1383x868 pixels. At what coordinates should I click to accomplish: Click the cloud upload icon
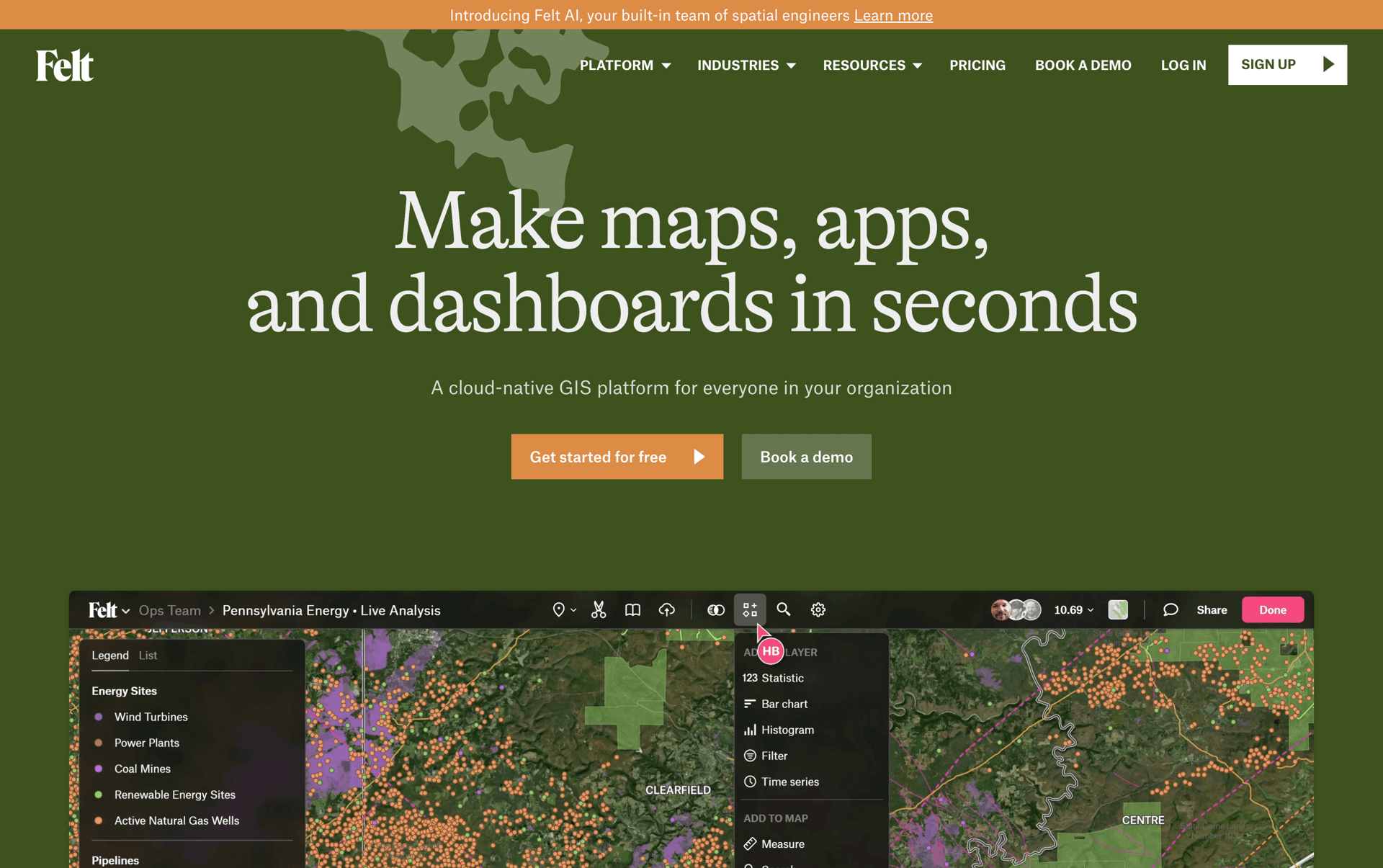667,610
